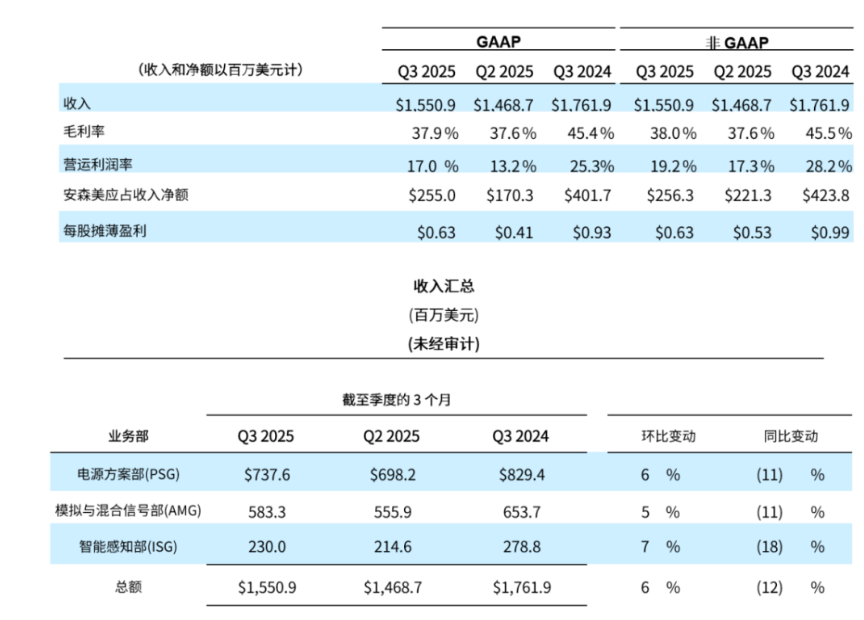This screenshot has height=620, width=864.
Task: Click the 45.5% gross margin value
Action: (x=829, y=133)
